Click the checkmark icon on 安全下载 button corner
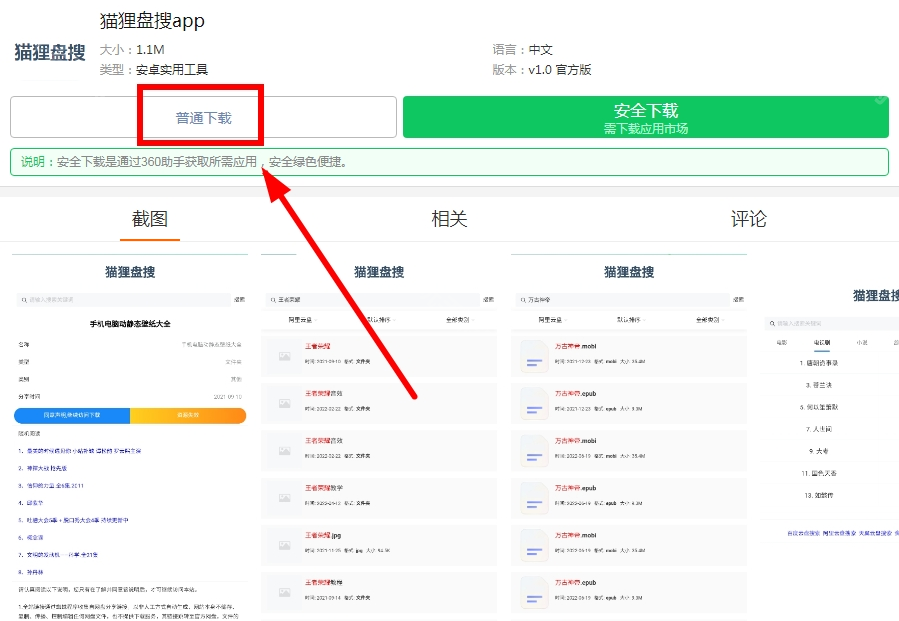The height and width of the screenshot is (621, 899). [880, 101]
